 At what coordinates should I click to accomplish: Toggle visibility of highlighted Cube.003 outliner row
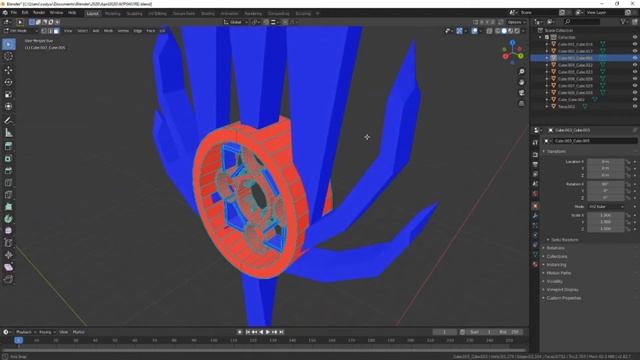(x=635, y=58)
